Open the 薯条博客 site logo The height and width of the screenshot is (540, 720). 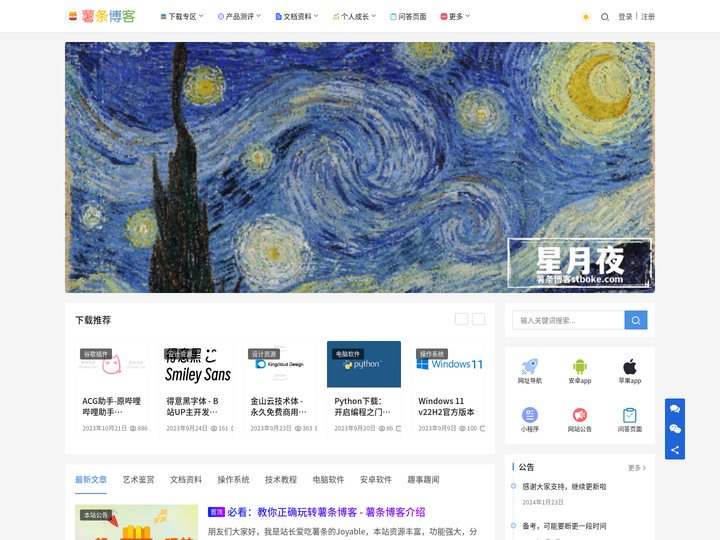pos(101,16)
